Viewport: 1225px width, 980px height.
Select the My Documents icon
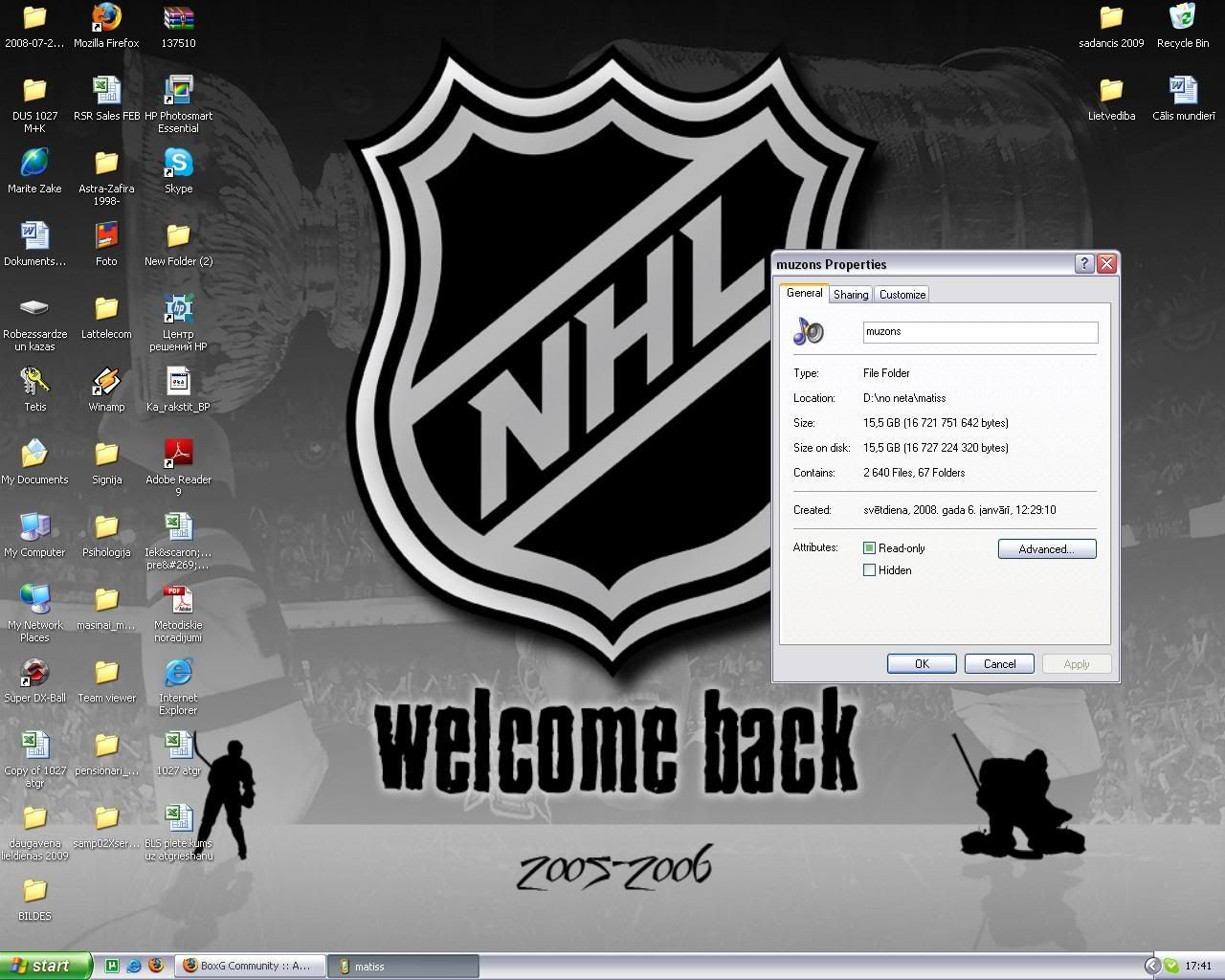34,462
